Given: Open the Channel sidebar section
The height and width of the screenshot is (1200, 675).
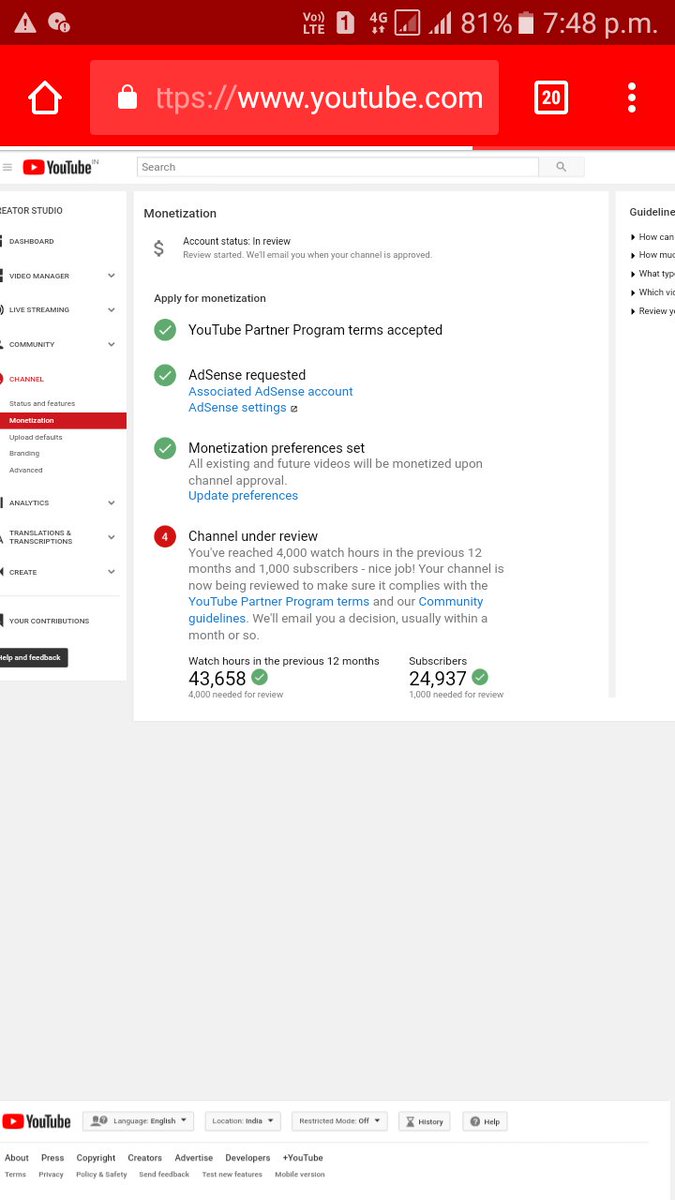Looking at the screenshot, I should (26, 379).
